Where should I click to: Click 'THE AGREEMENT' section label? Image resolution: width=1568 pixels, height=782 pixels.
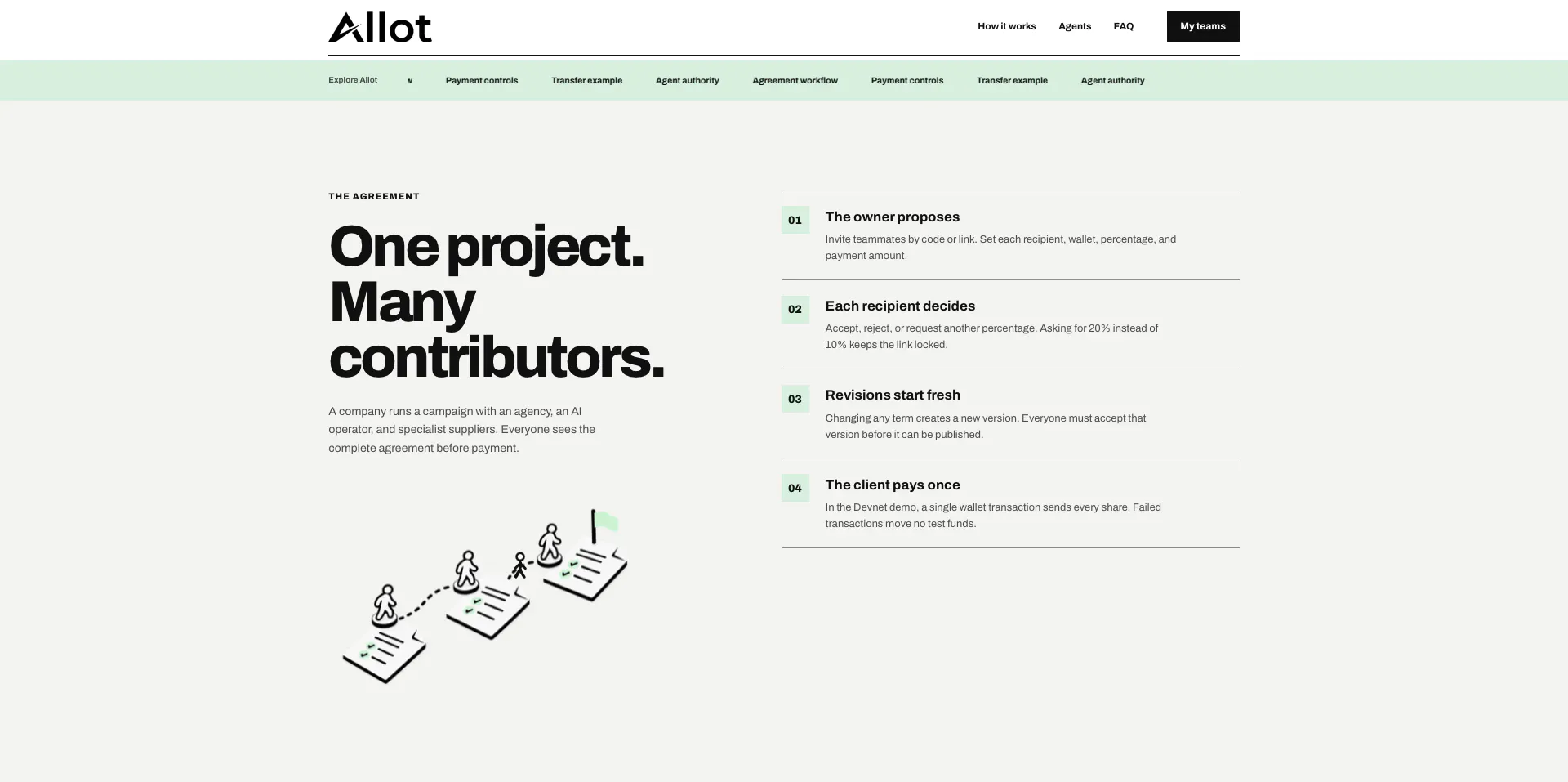point(374,196)
